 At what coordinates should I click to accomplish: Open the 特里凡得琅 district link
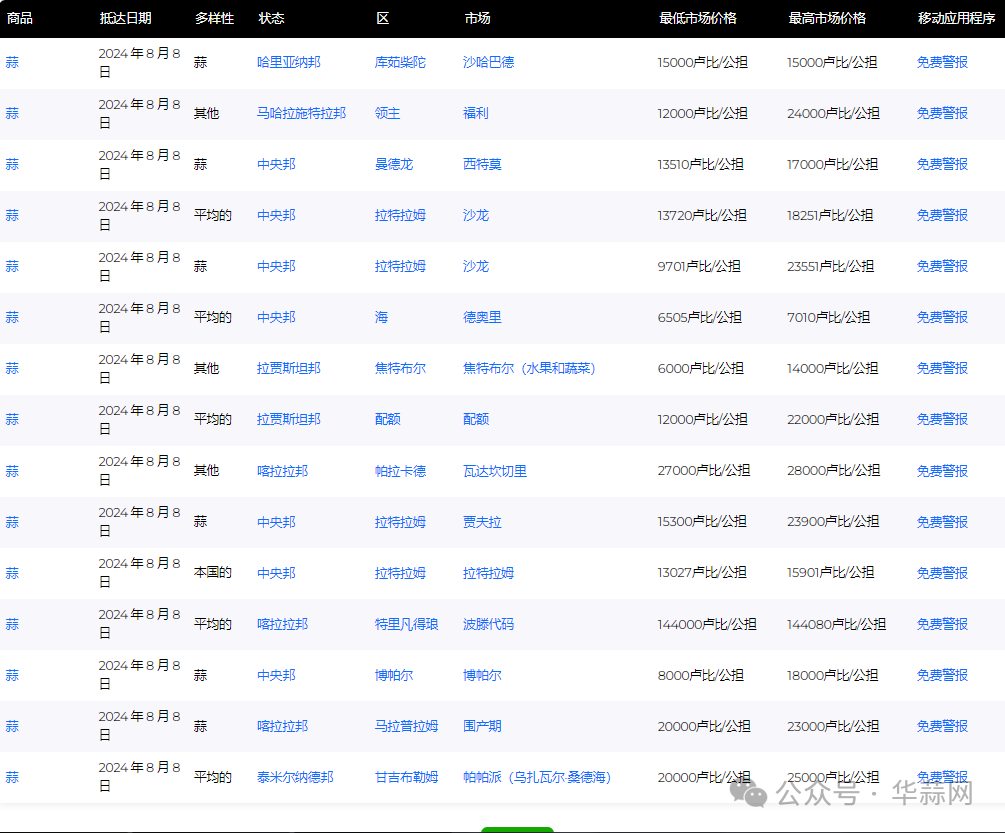(406, 624)
